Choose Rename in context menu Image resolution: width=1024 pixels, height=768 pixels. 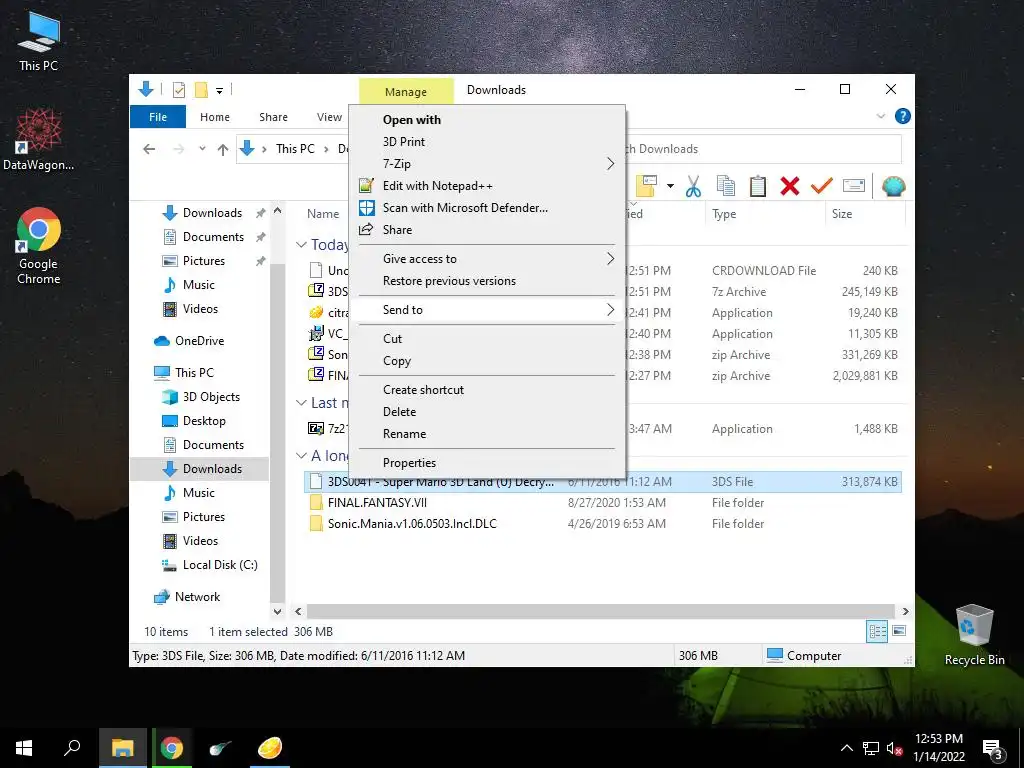pyautogui.click(x=404, y=434)
